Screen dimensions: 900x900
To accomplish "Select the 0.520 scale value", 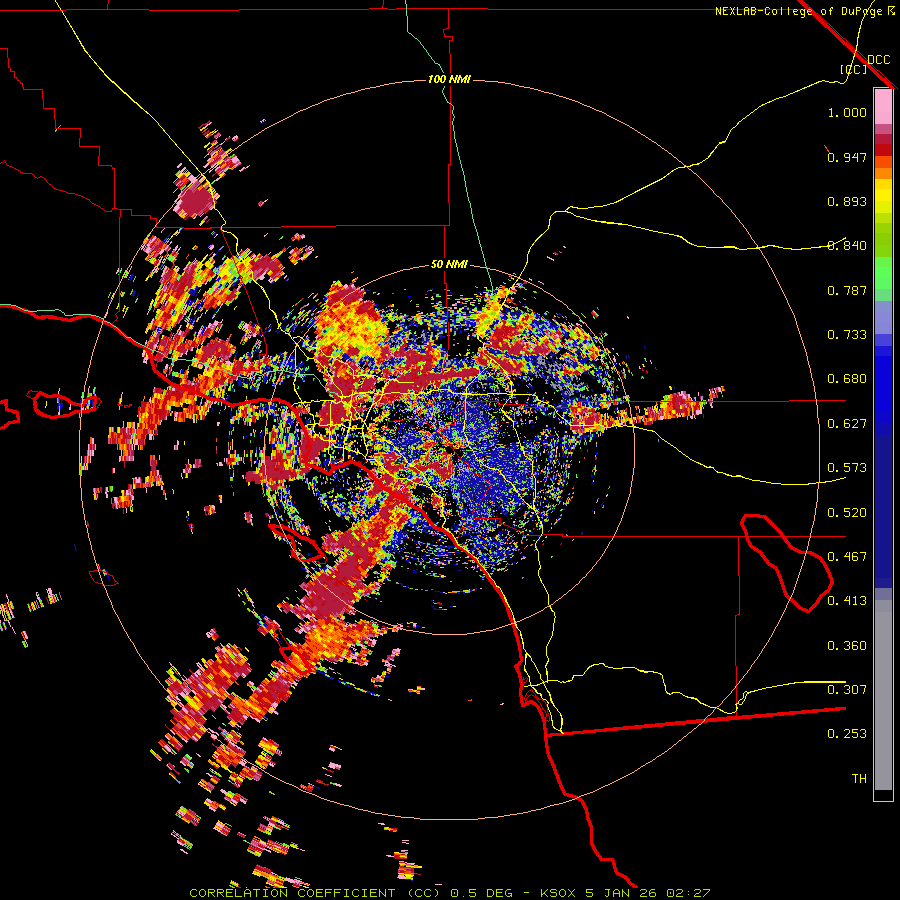I will click(847, 513).
